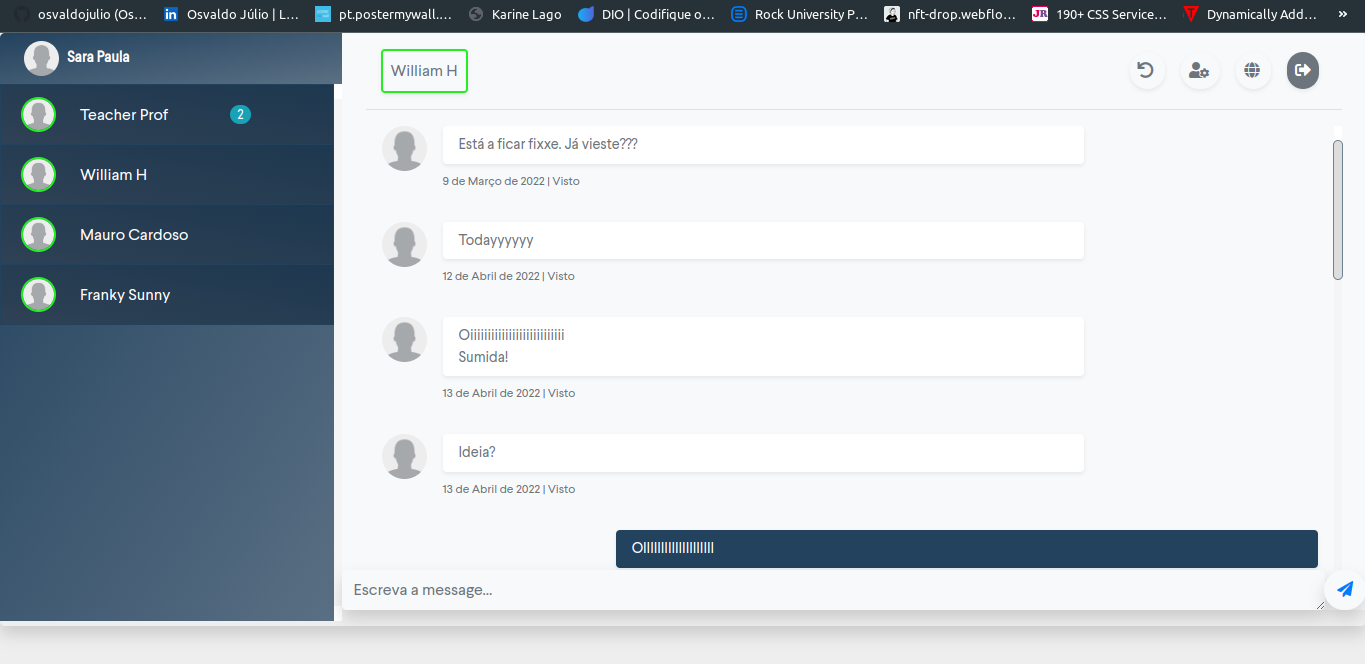Click the 'Ideia?' message bubble
This screenshot has height=664, width=1365.
pyautogui.click(x=762, y=452)
